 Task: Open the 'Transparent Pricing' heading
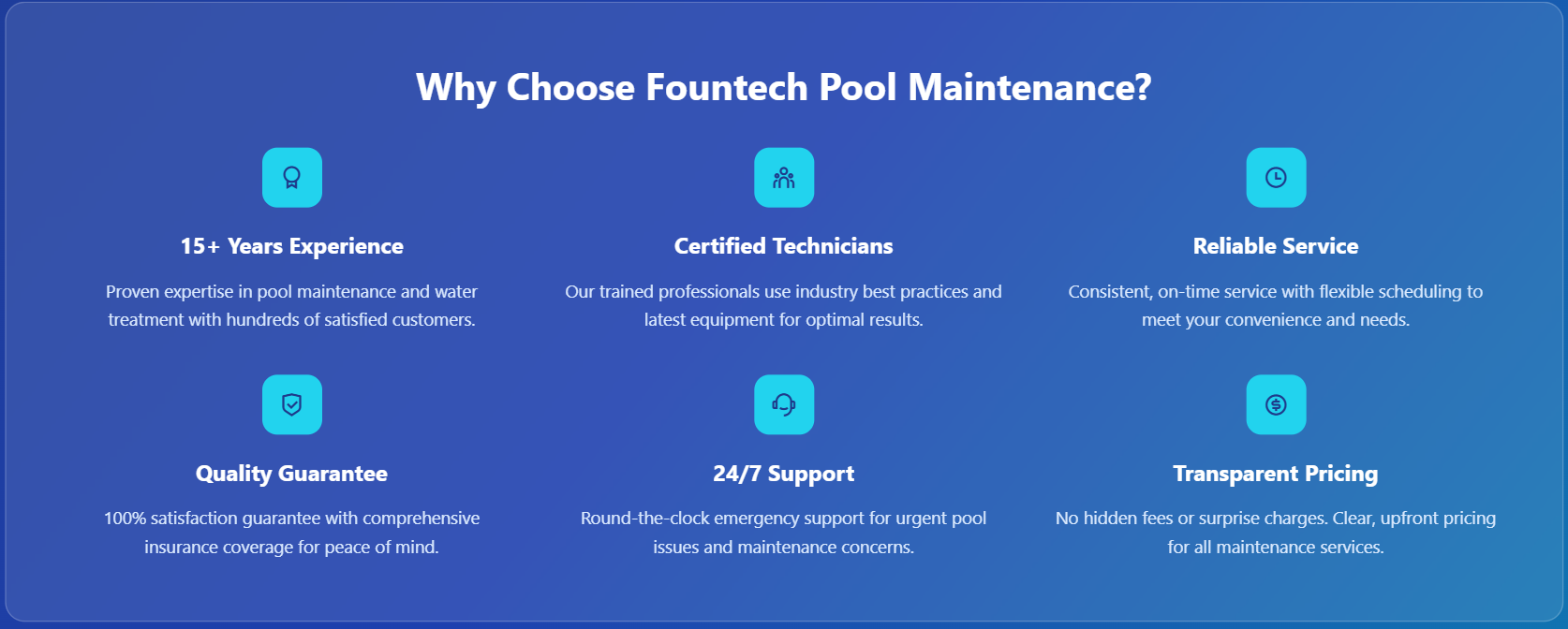1276,474
